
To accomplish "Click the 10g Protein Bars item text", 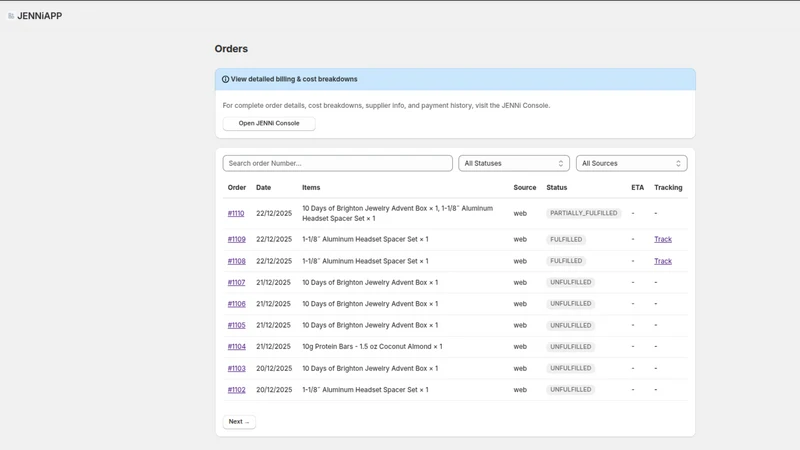I will [372, 347].
